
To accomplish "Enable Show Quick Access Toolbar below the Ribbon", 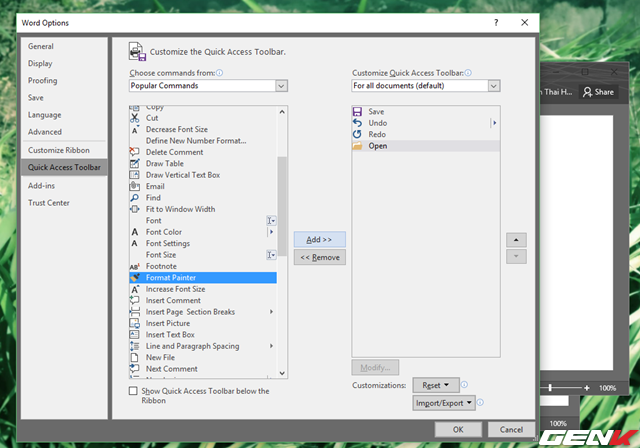I will [x=133, y=391].
